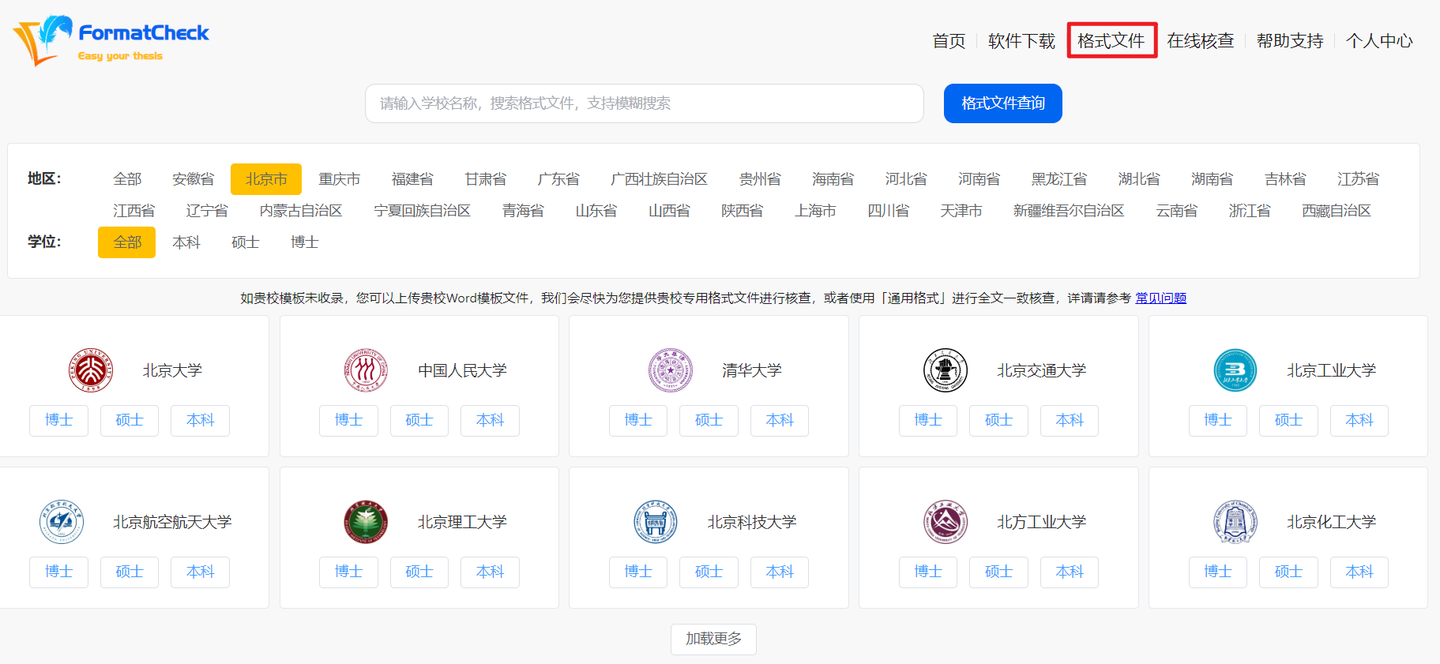Go to 在线核查 page
The image size is (1440, 664).
point(1201,41)
